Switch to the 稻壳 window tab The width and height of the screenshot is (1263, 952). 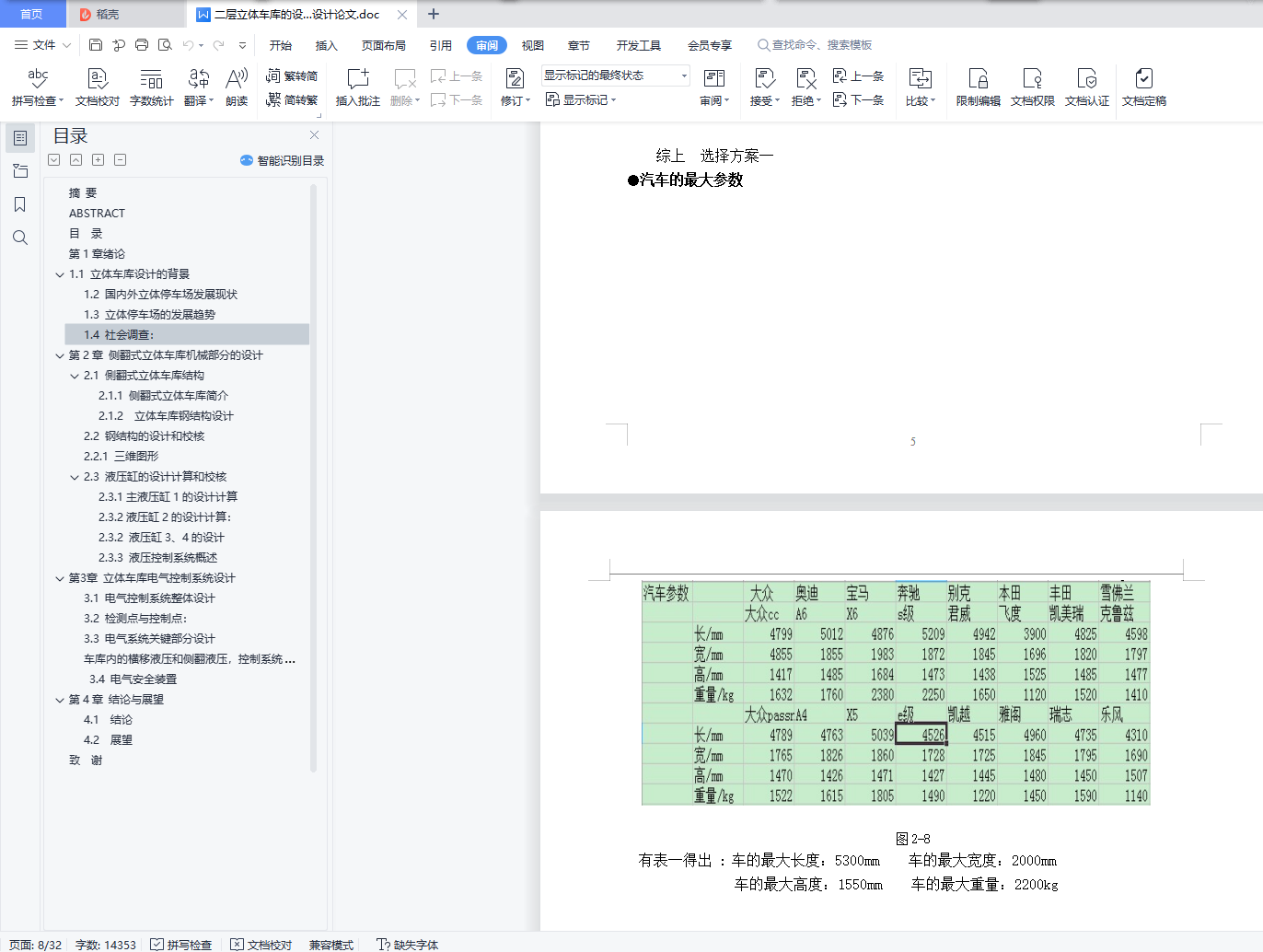(125, 14)
